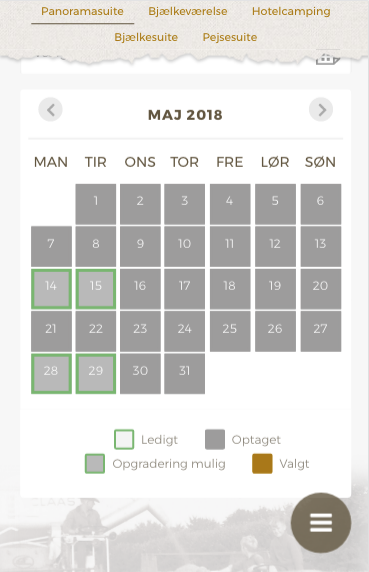Switch to the Bjælkeværelse tab
Screen dimensions: 369x572
(187, 11)
